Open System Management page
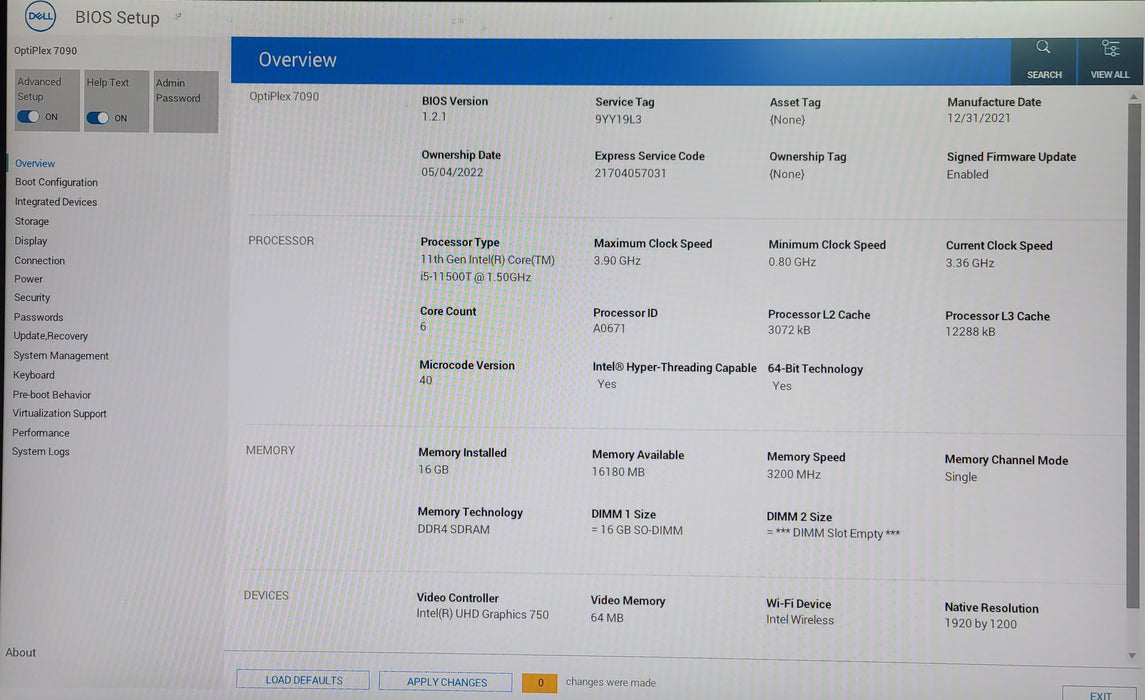 pyautogui.click(x=61, y=355)
